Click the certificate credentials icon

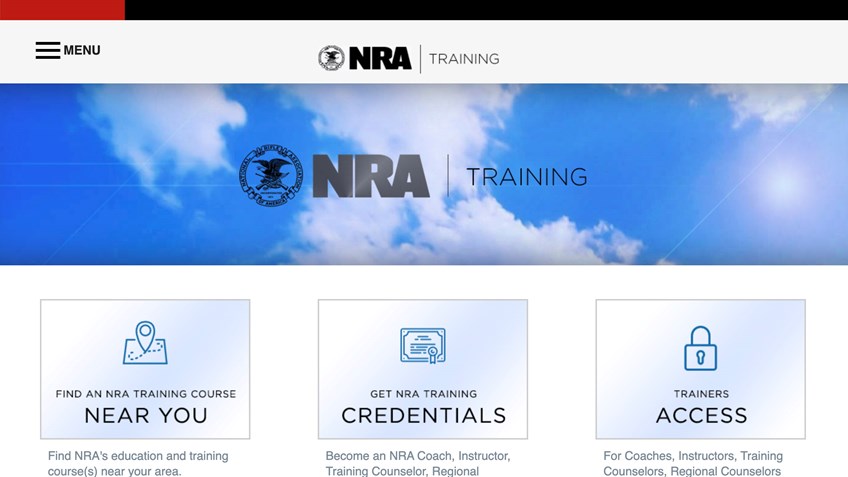pyautogui.click(x=423, y=345)
